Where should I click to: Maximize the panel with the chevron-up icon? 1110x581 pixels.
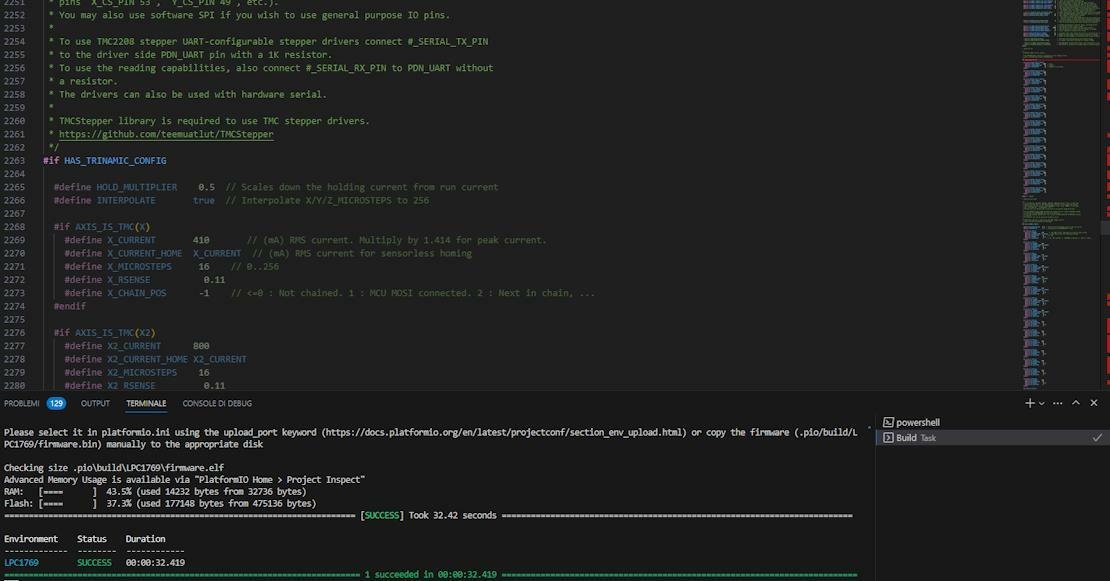[1077, 403]
